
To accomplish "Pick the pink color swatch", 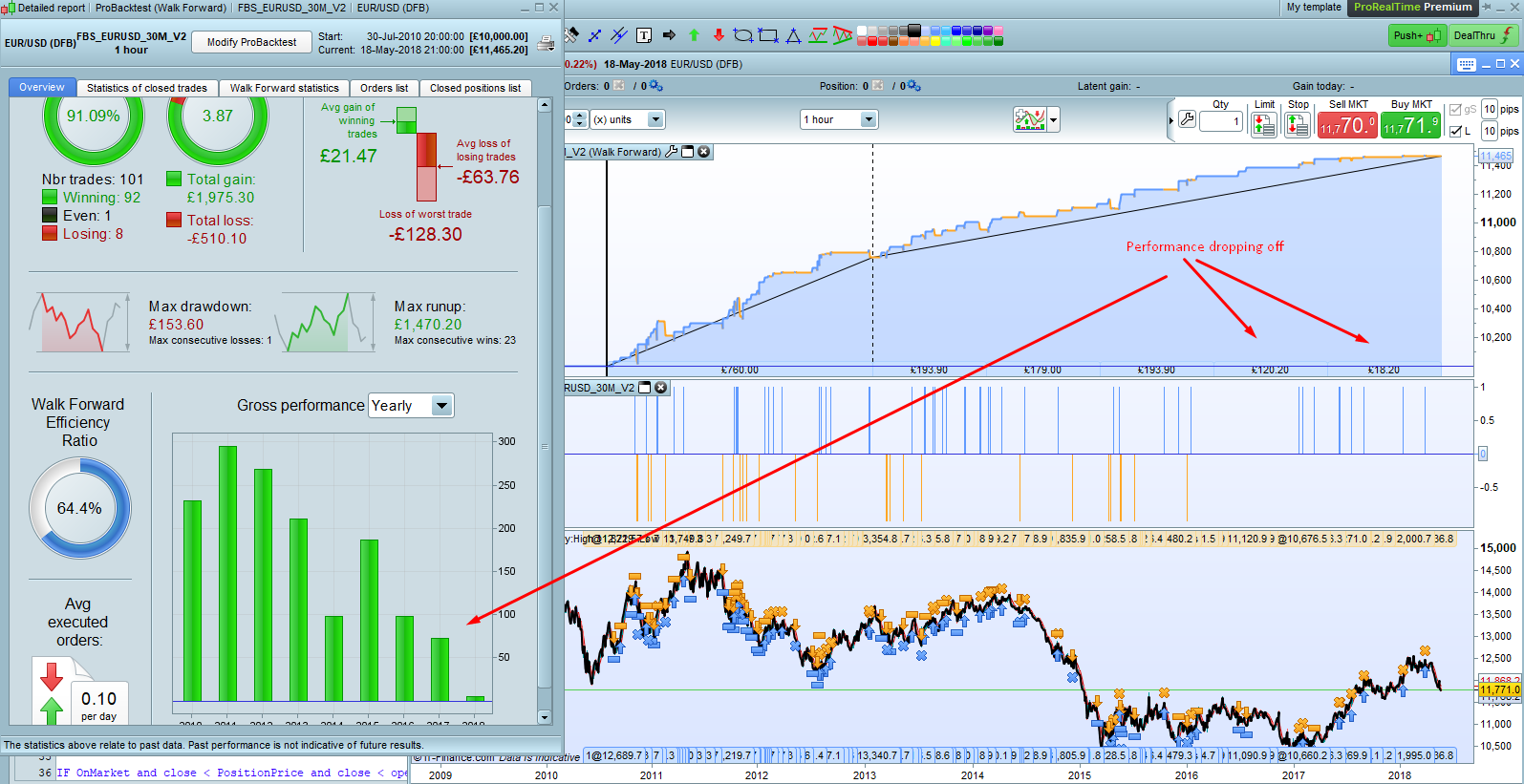I will [998, 31].
